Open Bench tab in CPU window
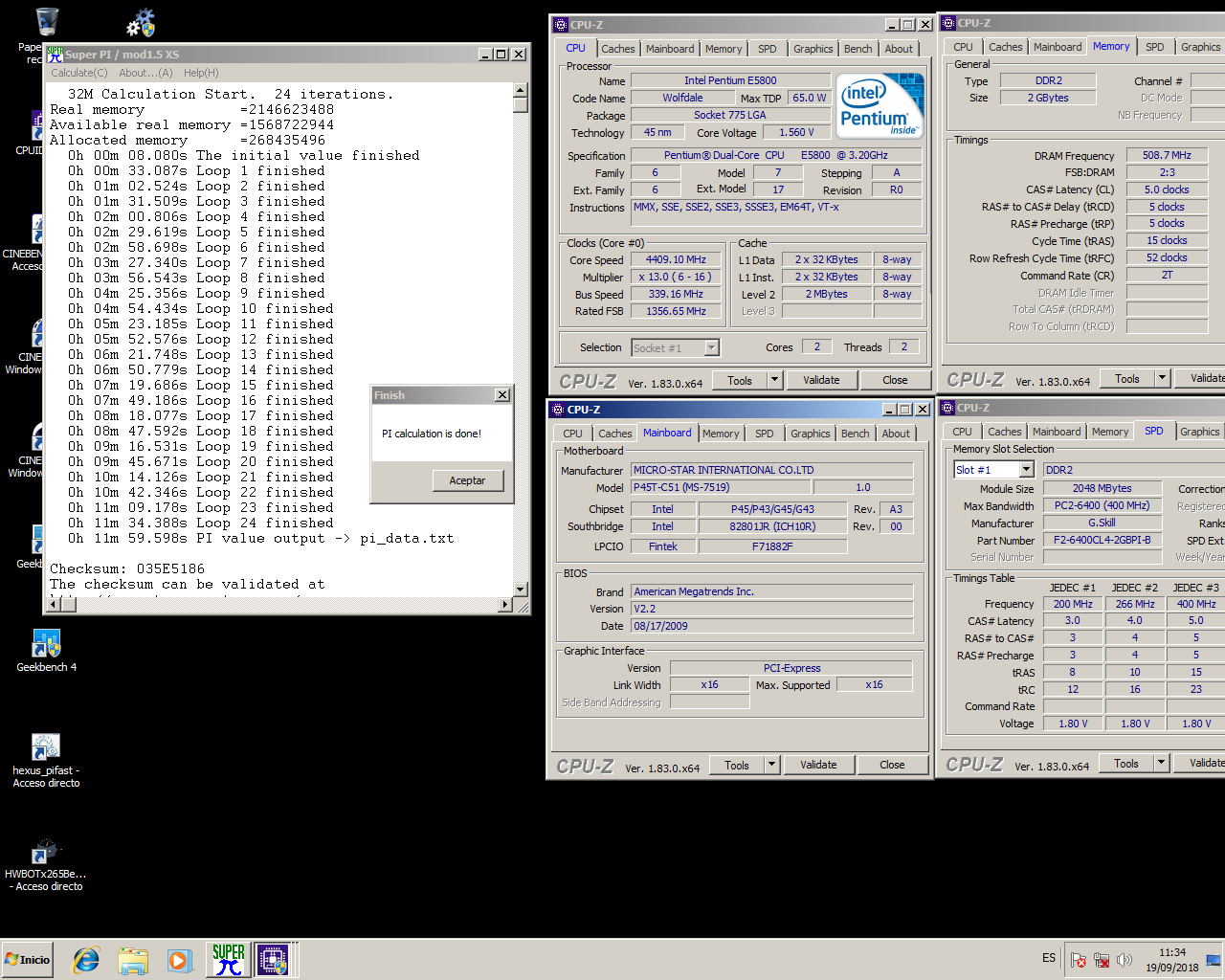 click(858, 49)
